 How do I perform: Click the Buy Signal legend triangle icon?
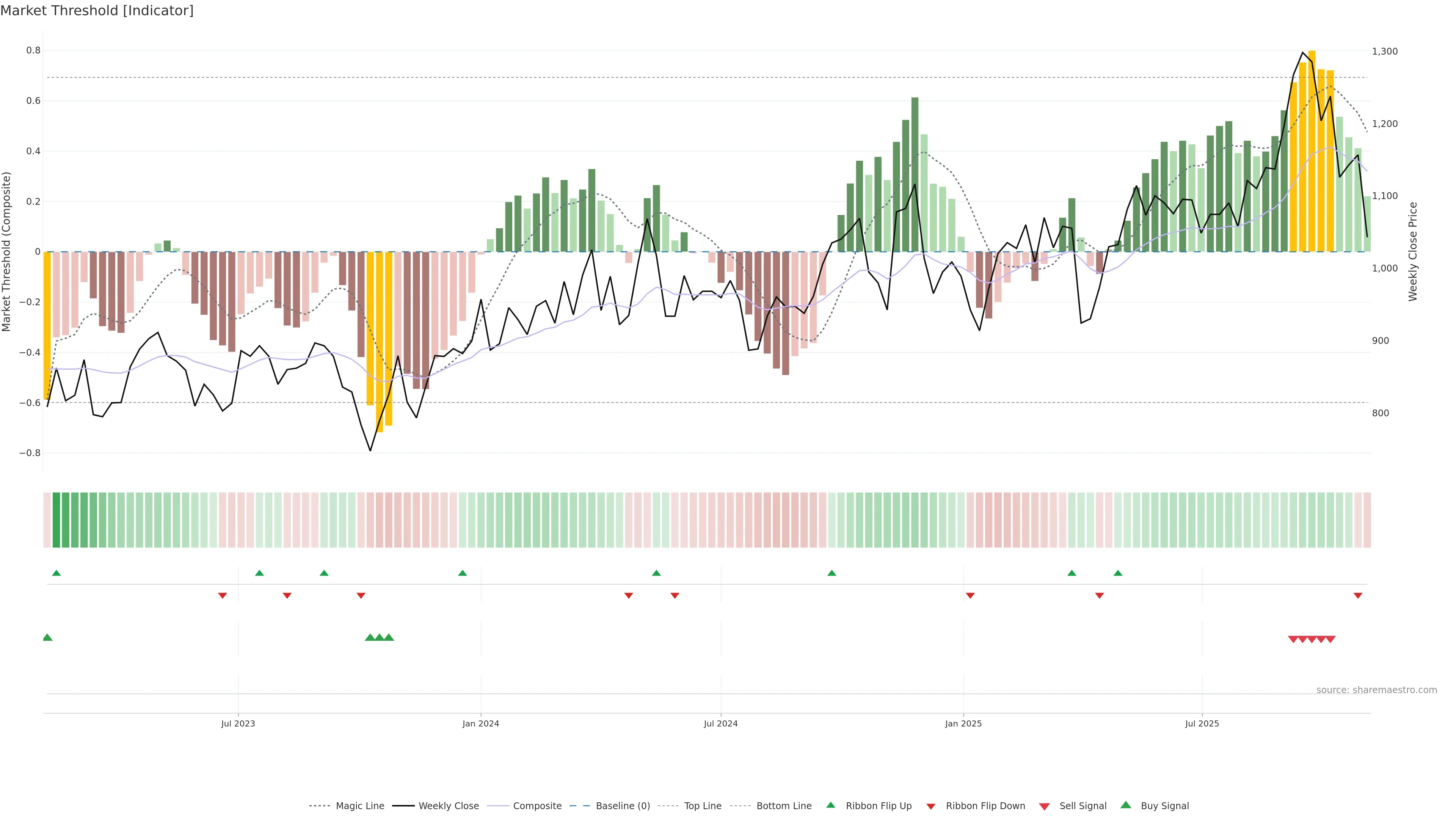coord(1126,805)
